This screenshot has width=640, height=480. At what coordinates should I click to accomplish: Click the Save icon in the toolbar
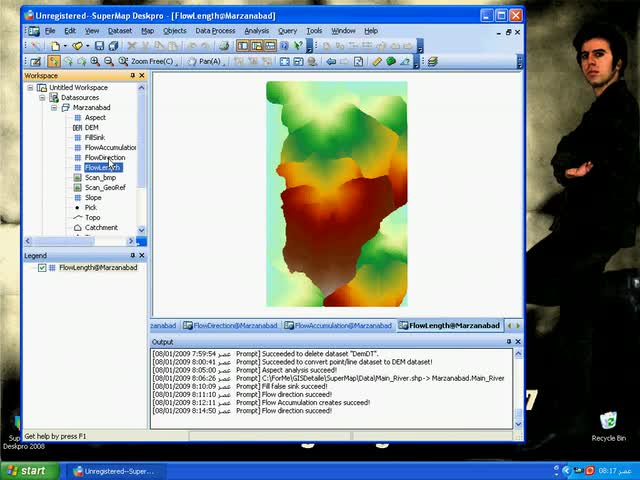(x=100, y=46)
